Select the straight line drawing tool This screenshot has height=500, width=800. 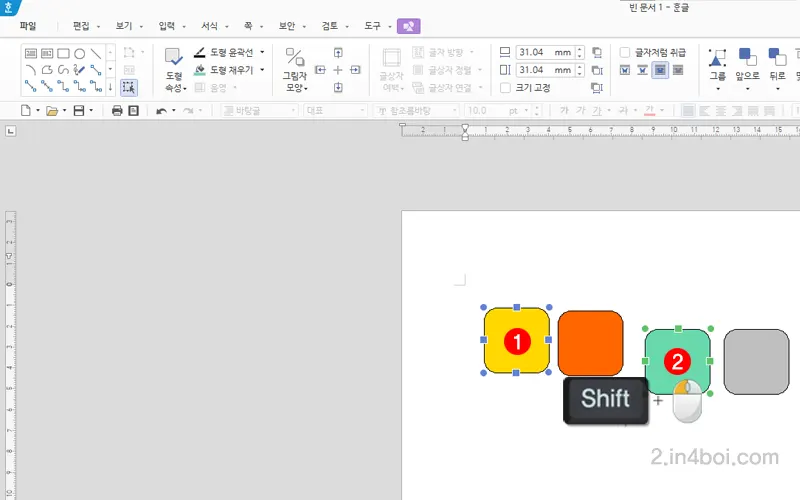coord(96,53)
